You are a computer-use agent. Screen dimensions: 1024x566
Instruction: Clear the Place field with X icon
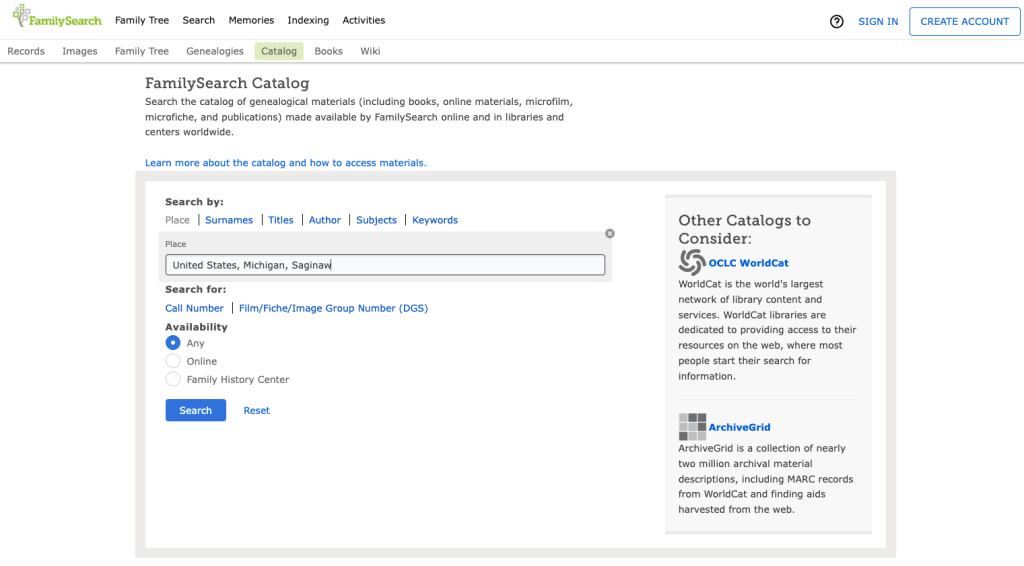610,234
